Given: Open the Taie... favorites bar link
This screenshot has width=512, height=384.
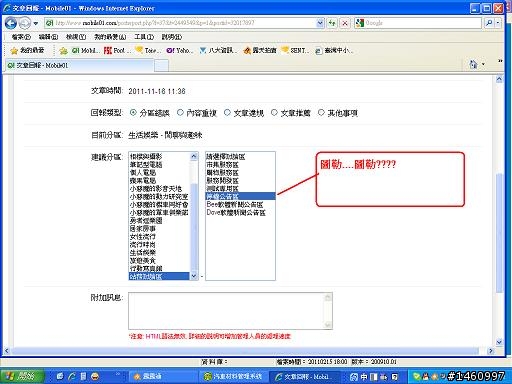Looking at the screenshot, I should click(148, 50).
